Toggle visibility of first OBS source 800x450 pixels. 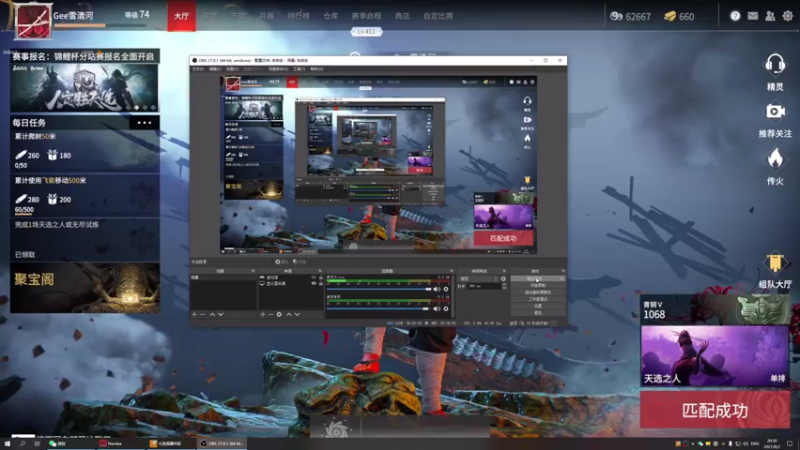314,277
